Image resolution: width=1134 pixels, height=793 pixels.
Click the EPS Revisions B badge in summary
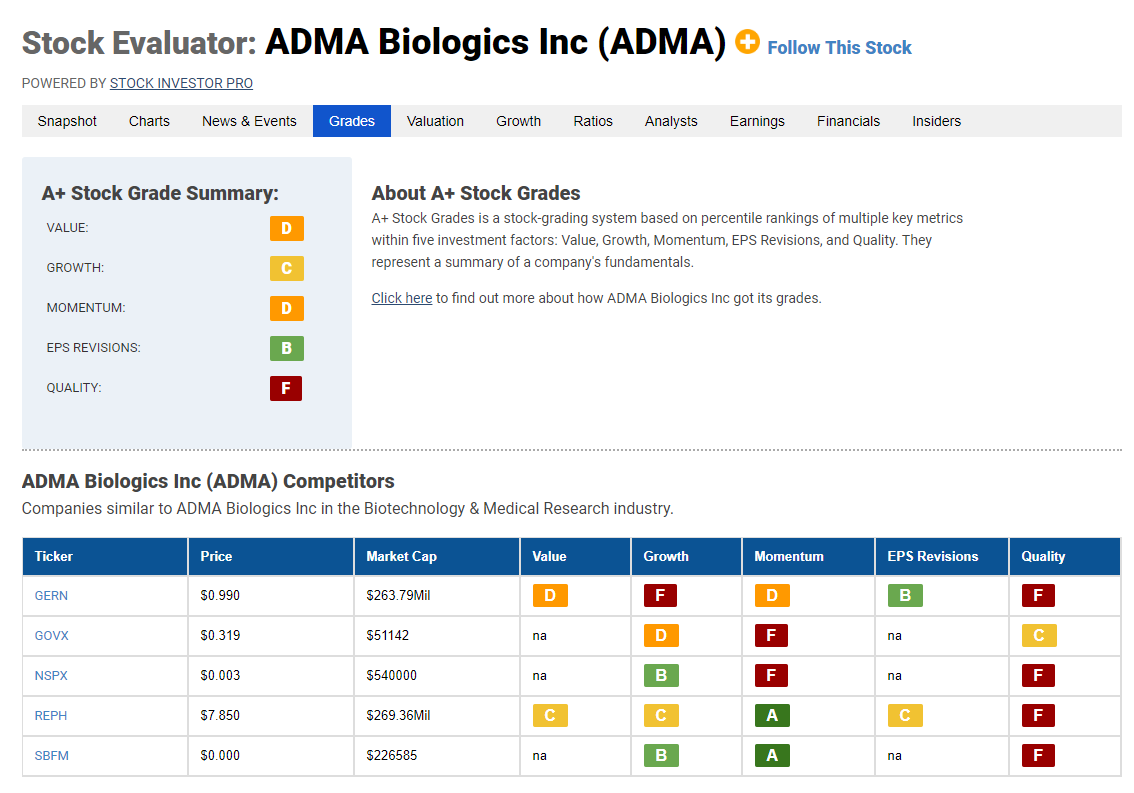286,349
